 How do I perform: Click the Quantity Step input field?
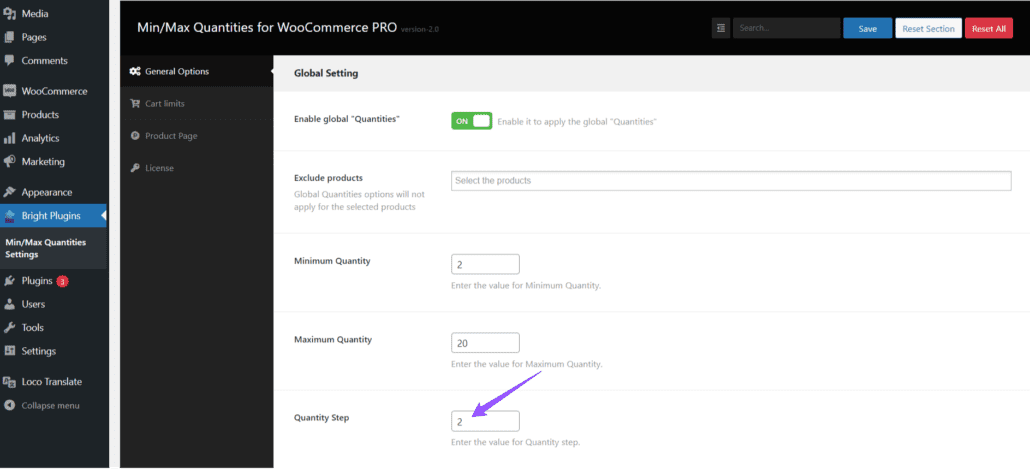pos(485,421)
